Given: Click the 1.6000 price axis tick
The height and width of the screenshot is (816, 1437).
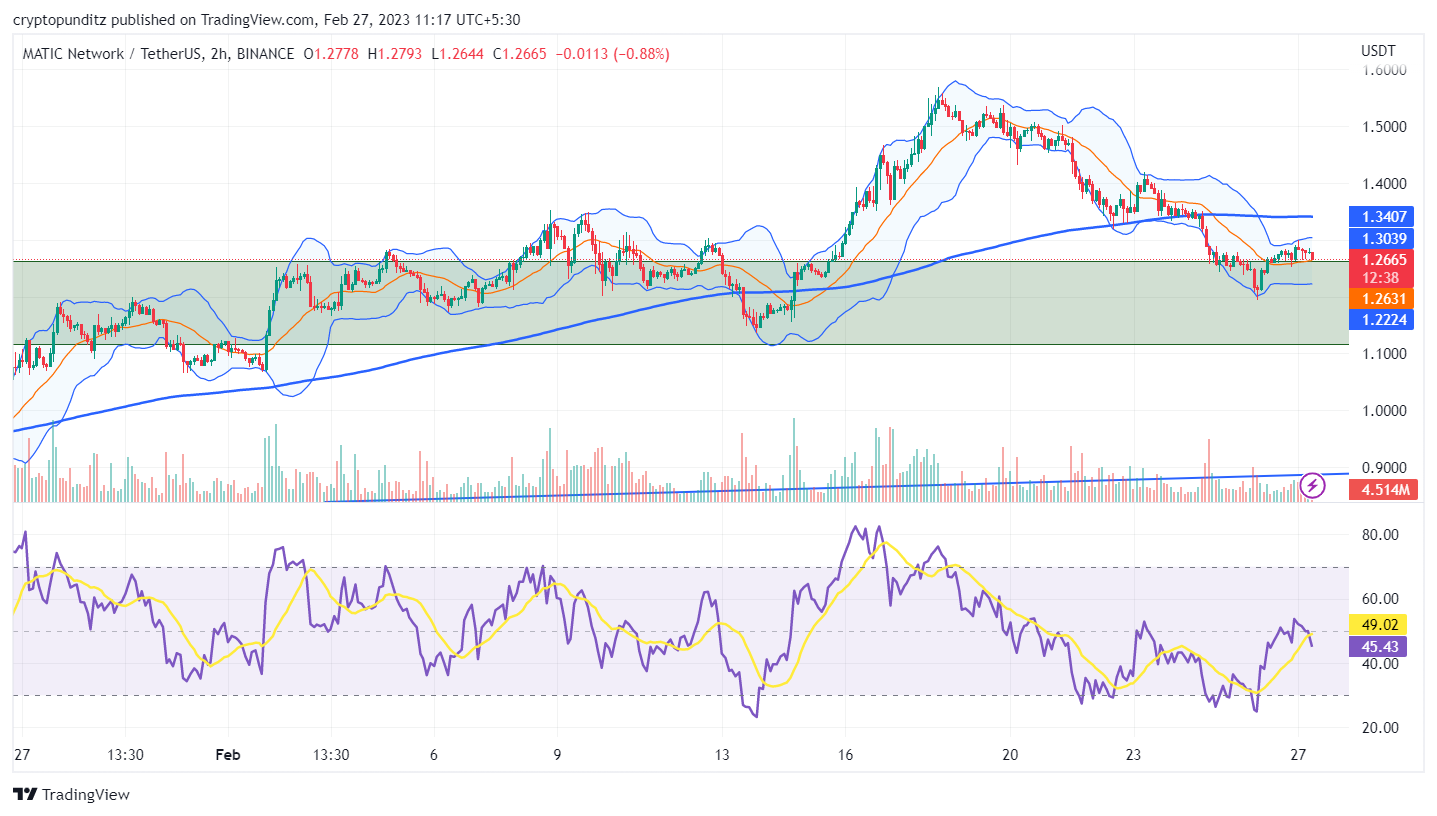Looking at the screenshot, I should pyautogui.click(x=1384, y=70).
